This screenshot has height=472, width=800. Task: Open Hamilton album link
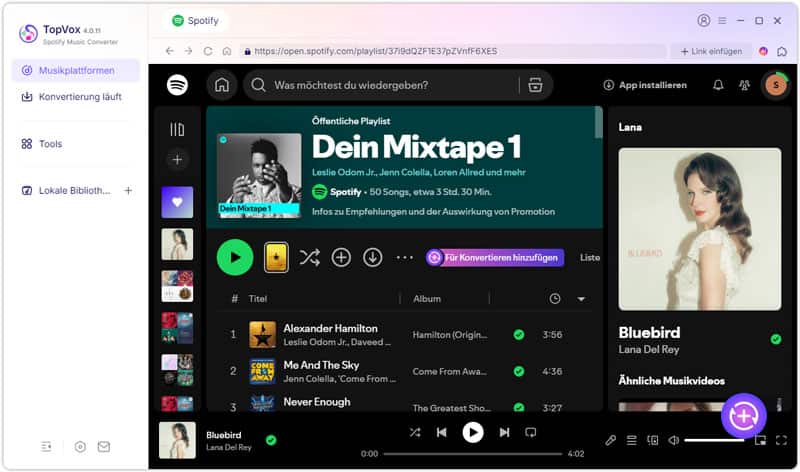tap(450, 335)
